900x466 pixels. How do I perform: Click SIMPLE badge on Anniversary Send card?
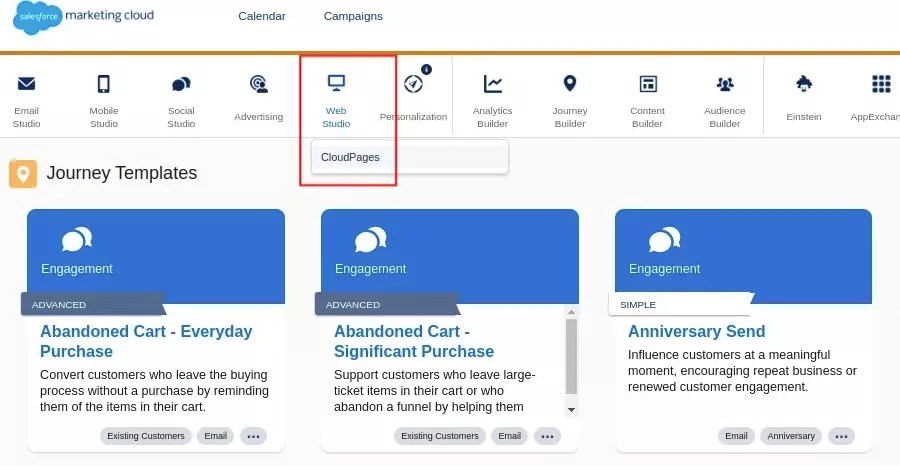(681, 304)
